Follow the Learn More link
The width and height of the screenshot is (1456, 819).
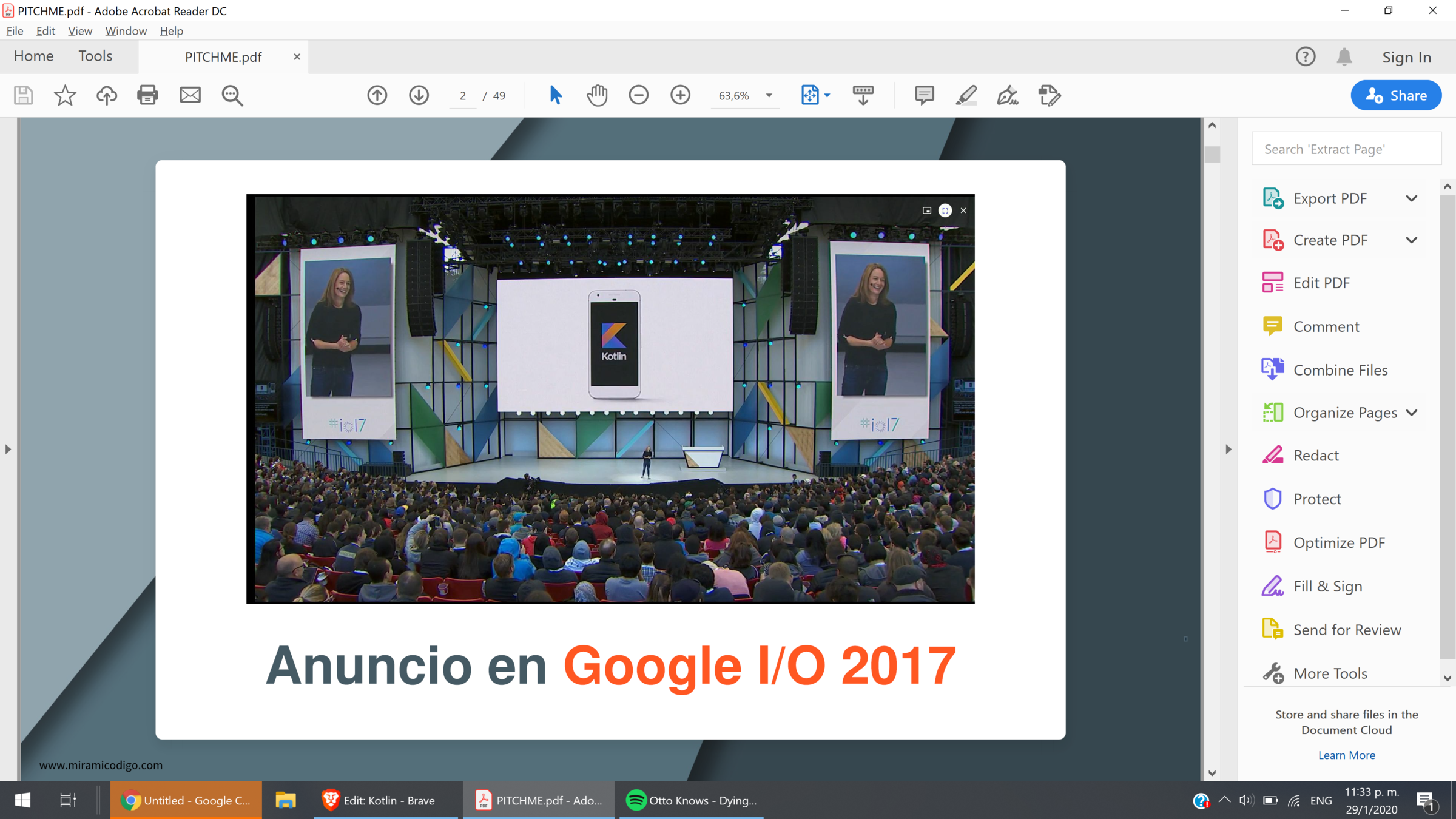[x=1346, y=755]
